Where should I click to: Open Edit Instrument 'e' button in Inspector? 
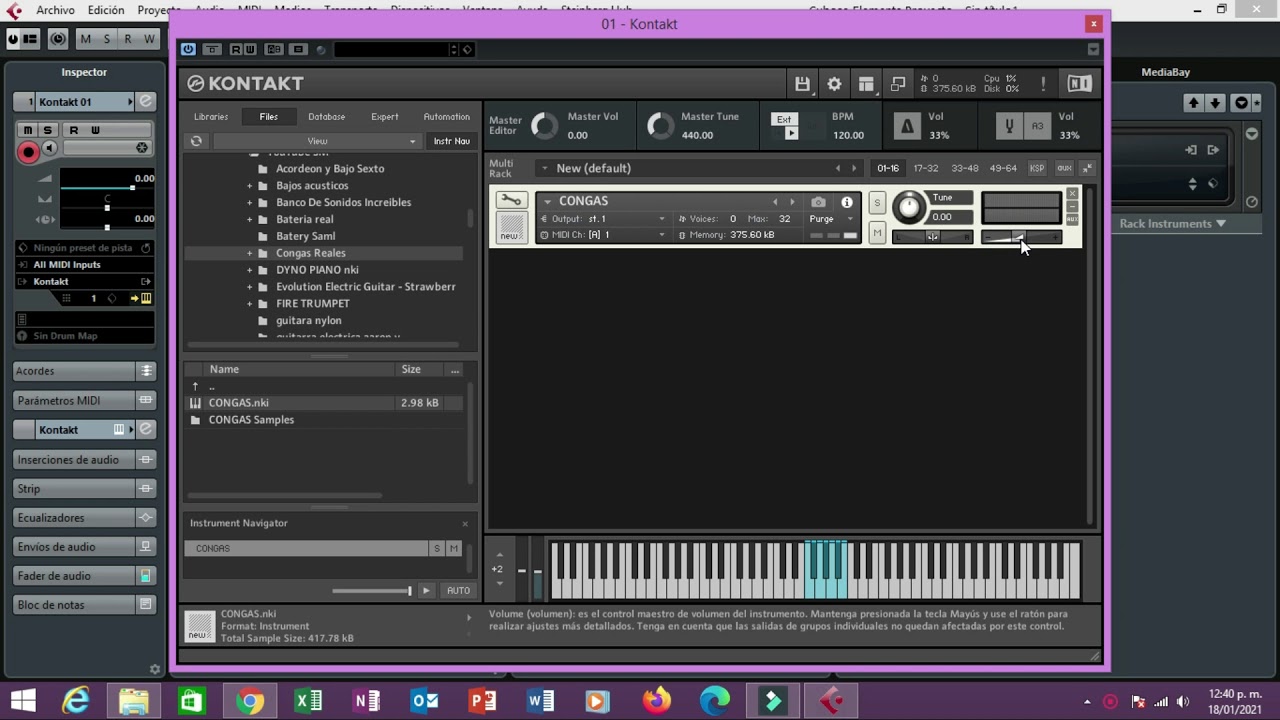(x=145, y=102)
